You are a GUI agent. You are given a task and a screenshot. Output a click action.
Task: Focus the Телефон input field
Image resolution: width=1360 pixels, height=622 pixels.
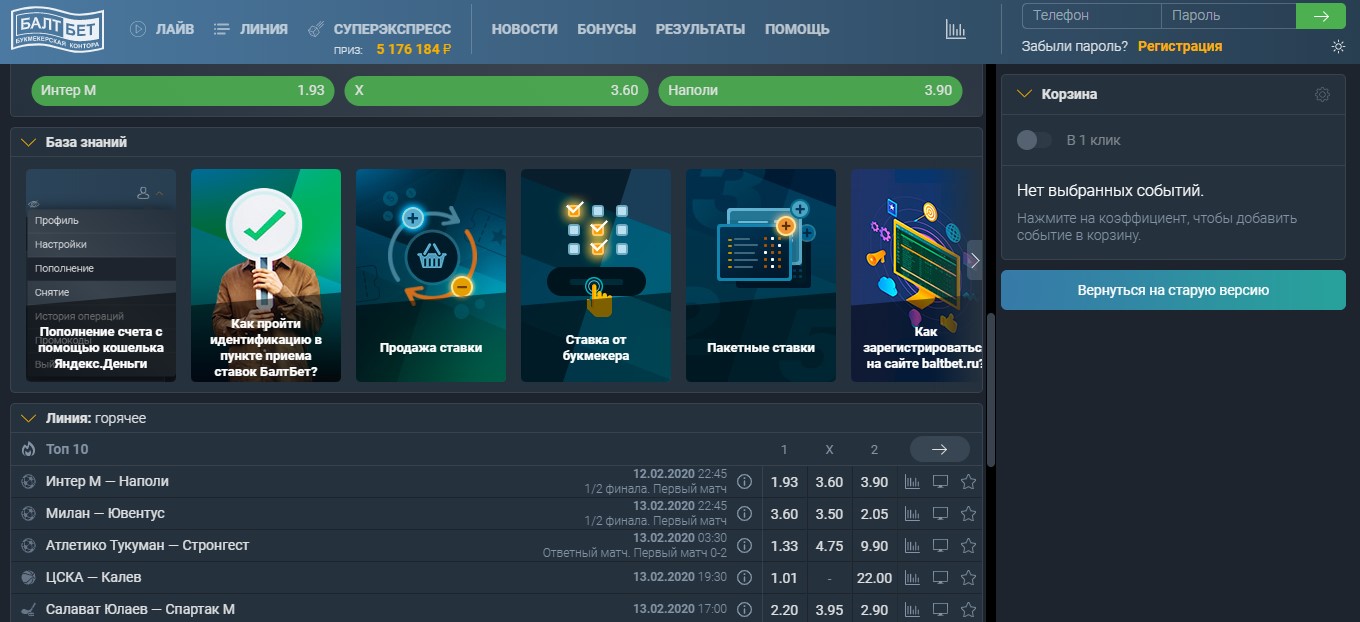(1092, 16)
